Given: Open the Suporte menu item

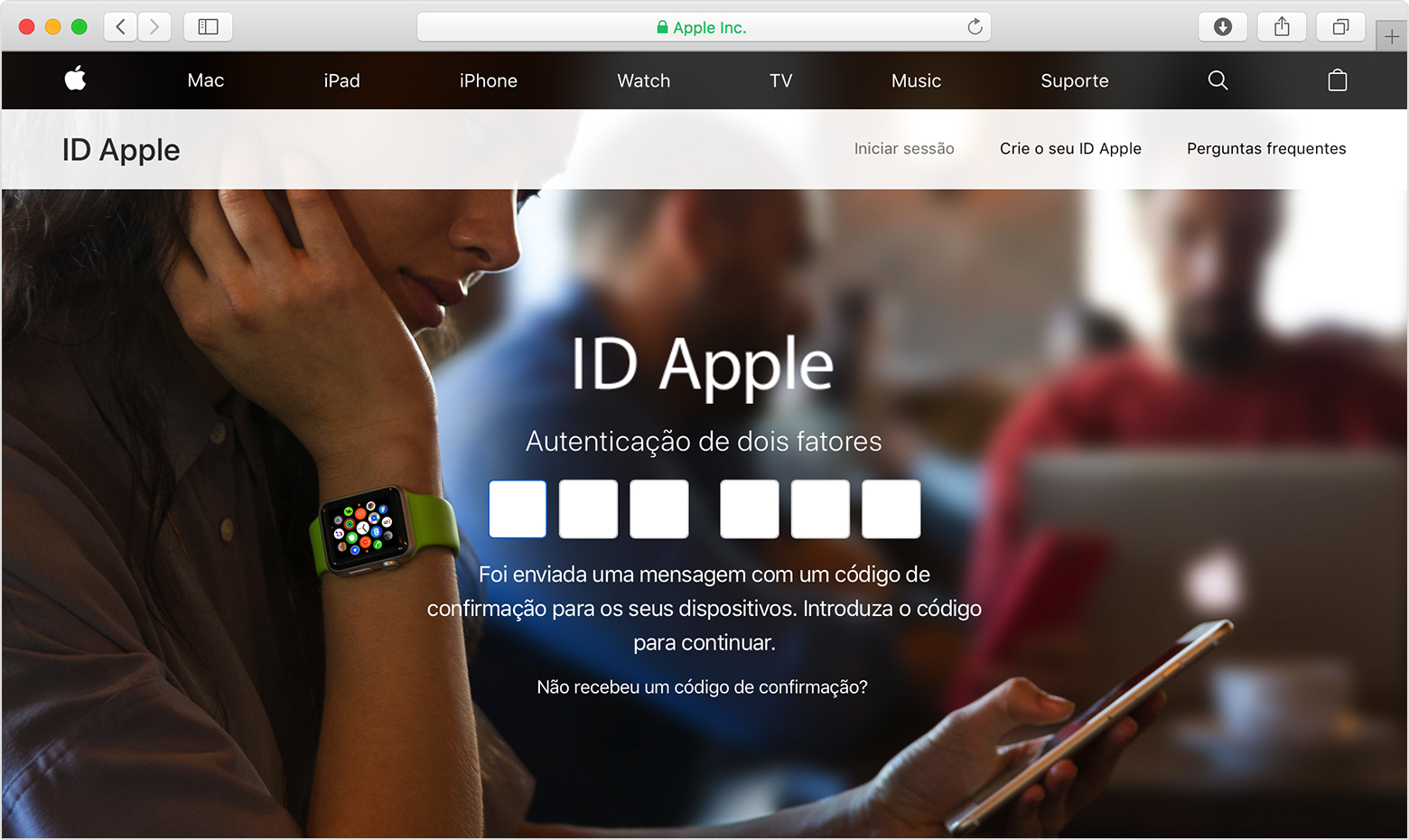Looking at the screenshot, I should click(x=1075, y=80).
